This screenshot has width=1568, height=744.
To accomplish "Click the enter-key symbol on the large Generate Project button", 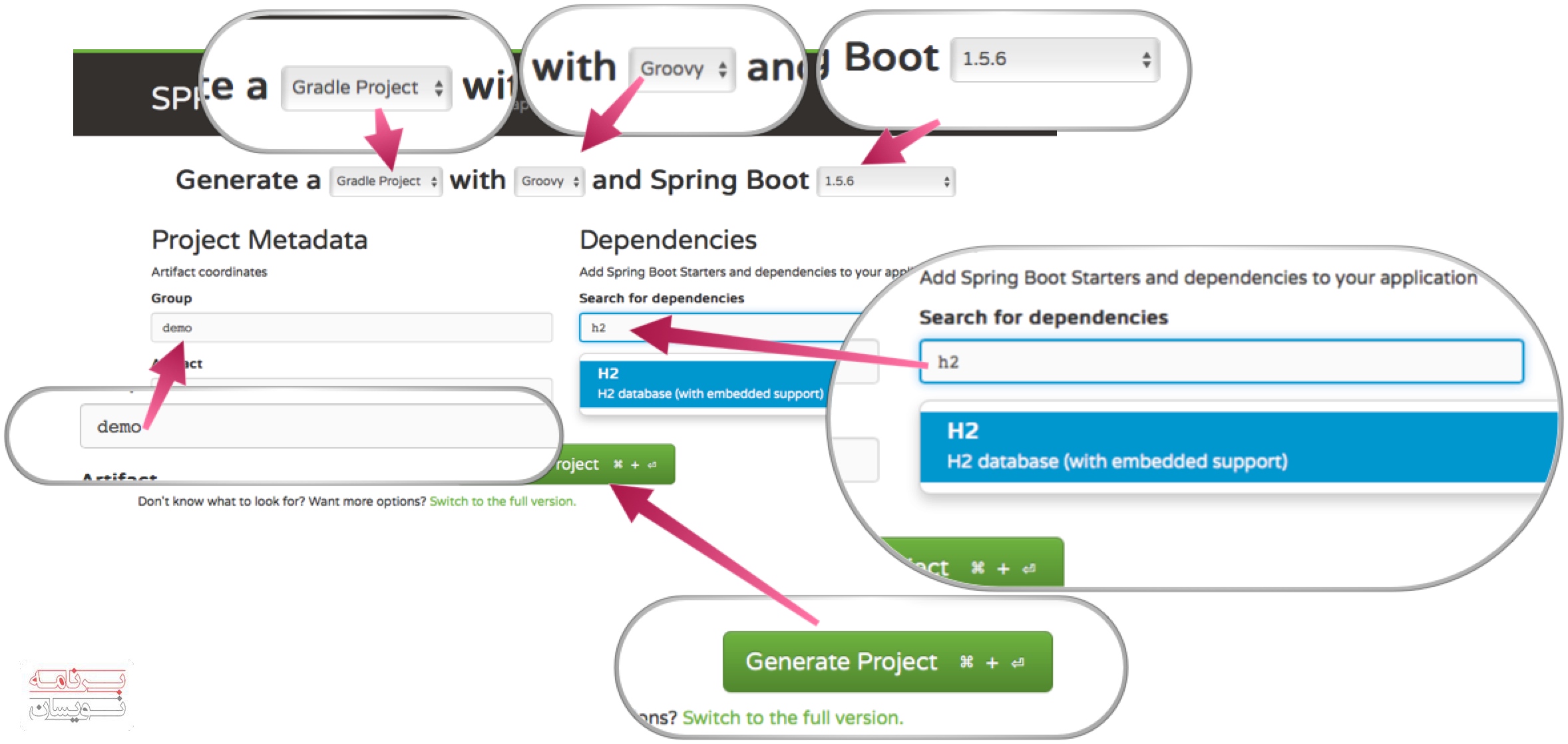I will tap(1018, 662).
